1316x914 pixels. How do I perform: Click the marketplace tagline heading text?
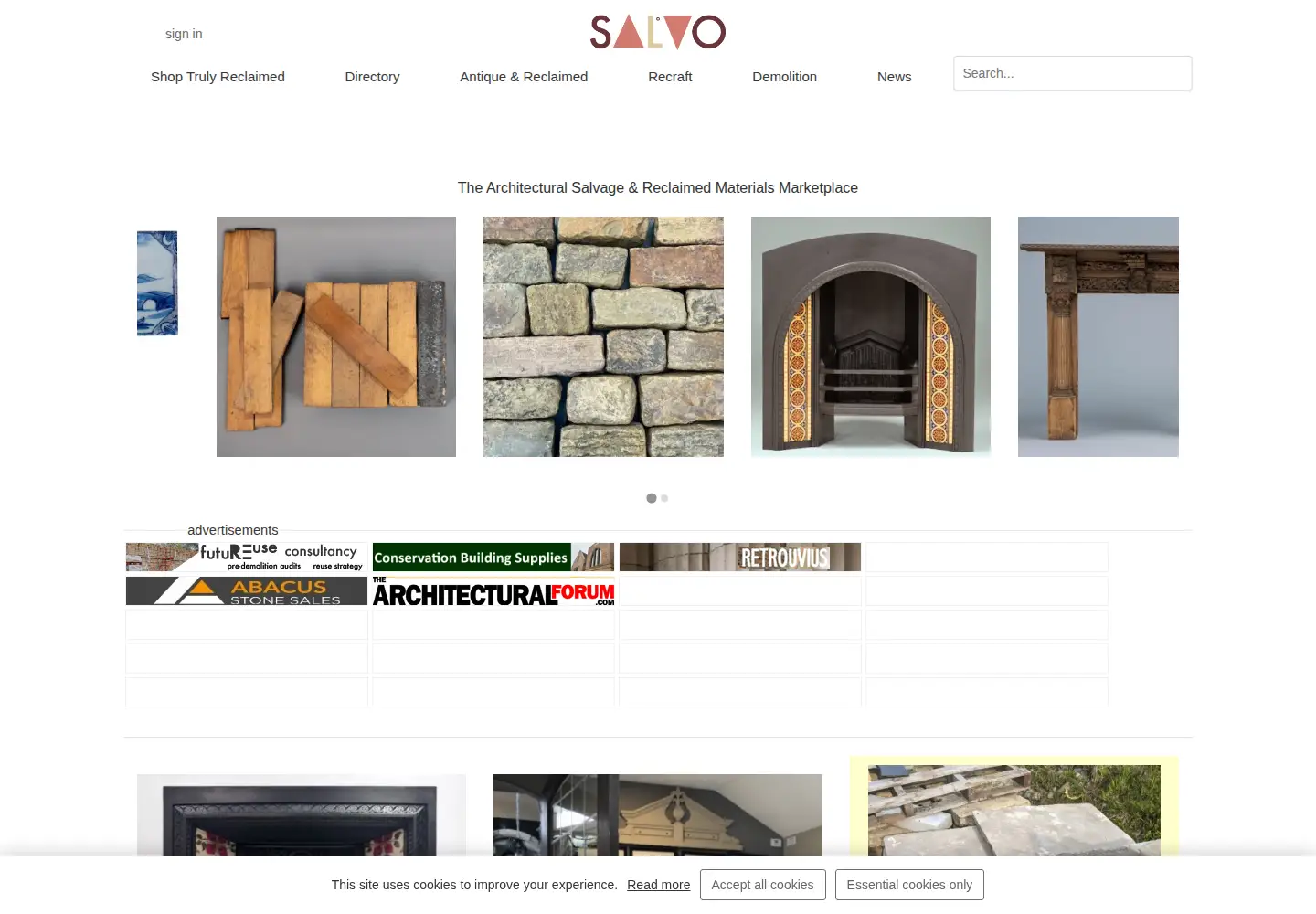click(658, 187)
